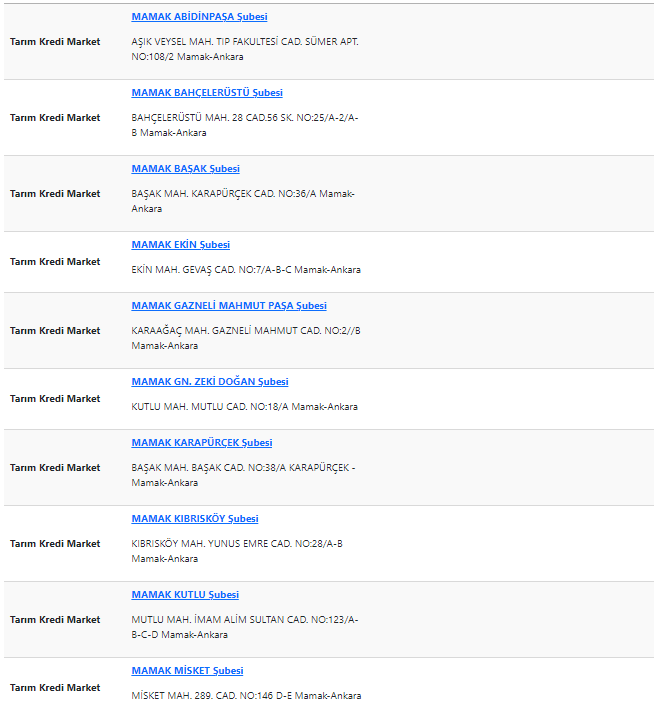Click Tarım Kredi Market in KARAPÜRÇEK row

pos(55,467)
